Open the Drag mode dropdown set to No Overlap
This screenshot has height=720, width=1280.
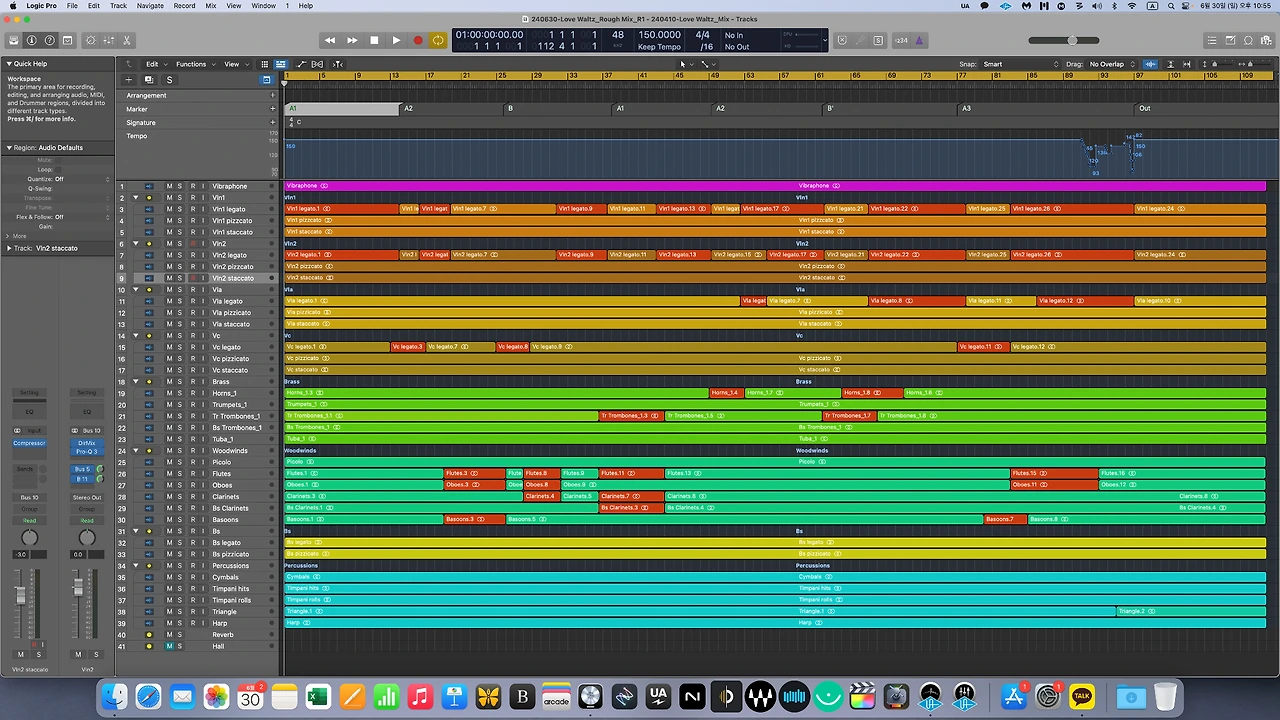[1112, 64]
